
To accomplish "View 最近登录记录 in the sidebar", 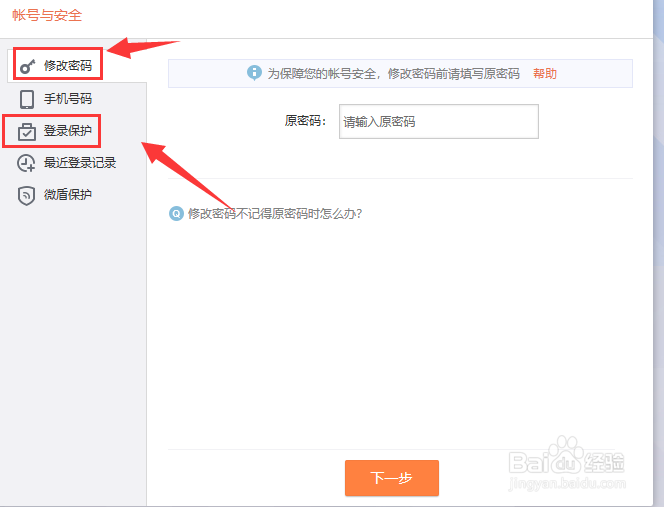I will [80, 163].
